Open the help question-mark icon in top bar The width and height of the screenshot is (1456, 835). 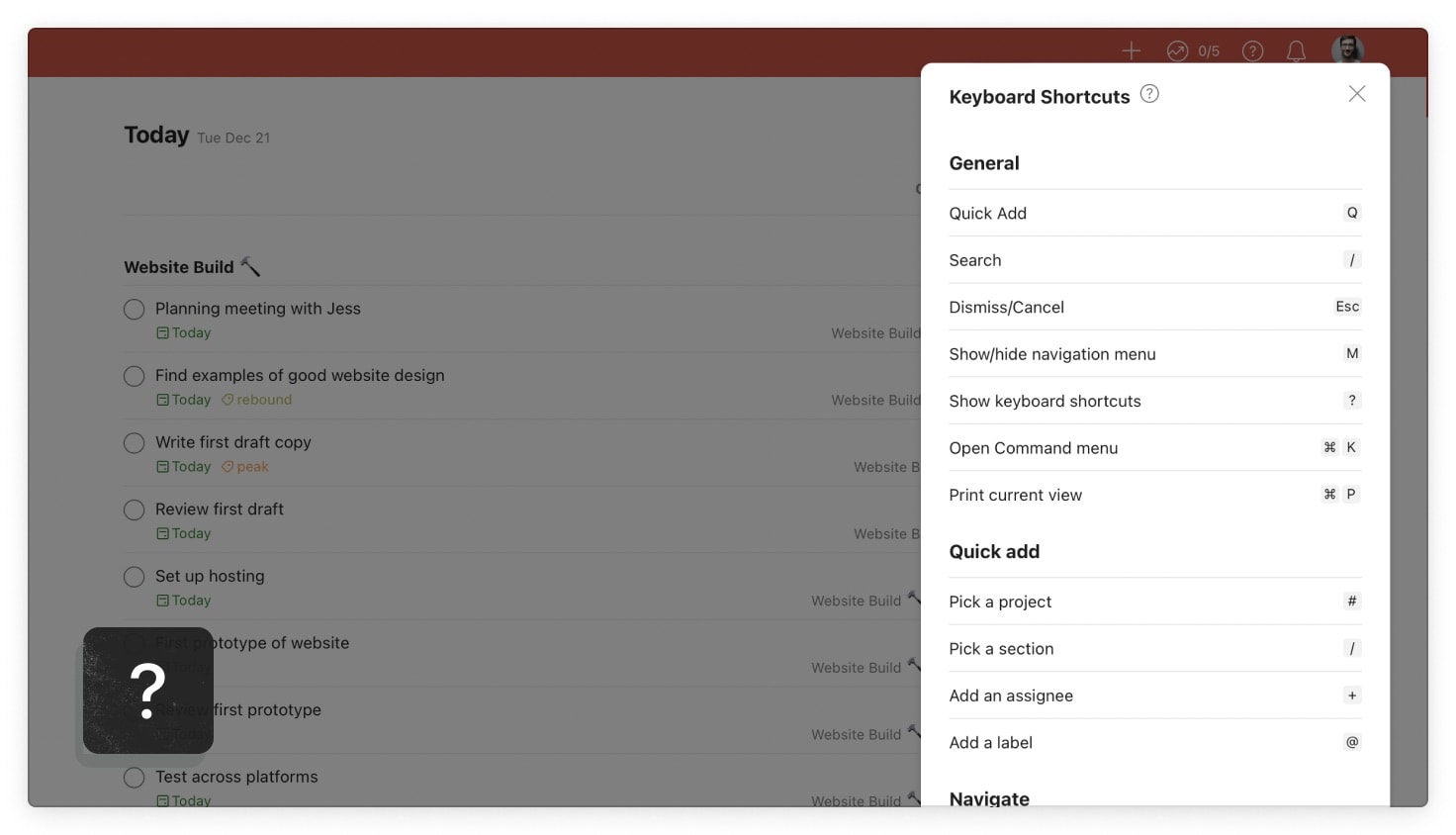[1252, 50]
